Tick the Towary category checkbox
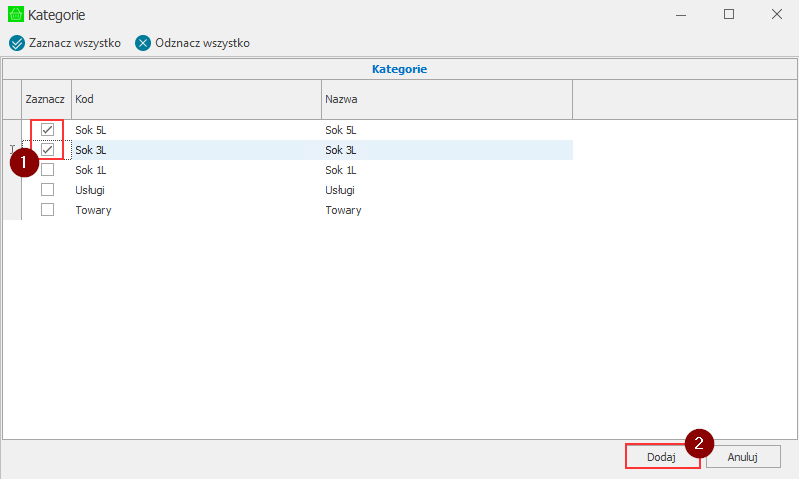Screen dimensions: 799x479 47,210
